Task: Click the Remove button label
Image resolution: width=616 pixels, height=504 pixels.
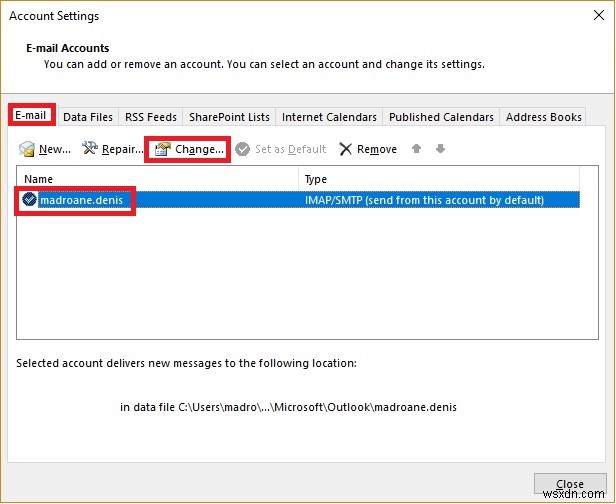Action: click(377, 149)
